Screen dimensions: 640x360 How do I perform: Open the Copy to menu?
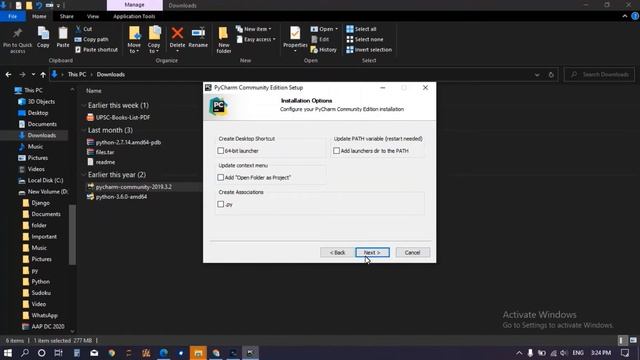coord(154,40)
